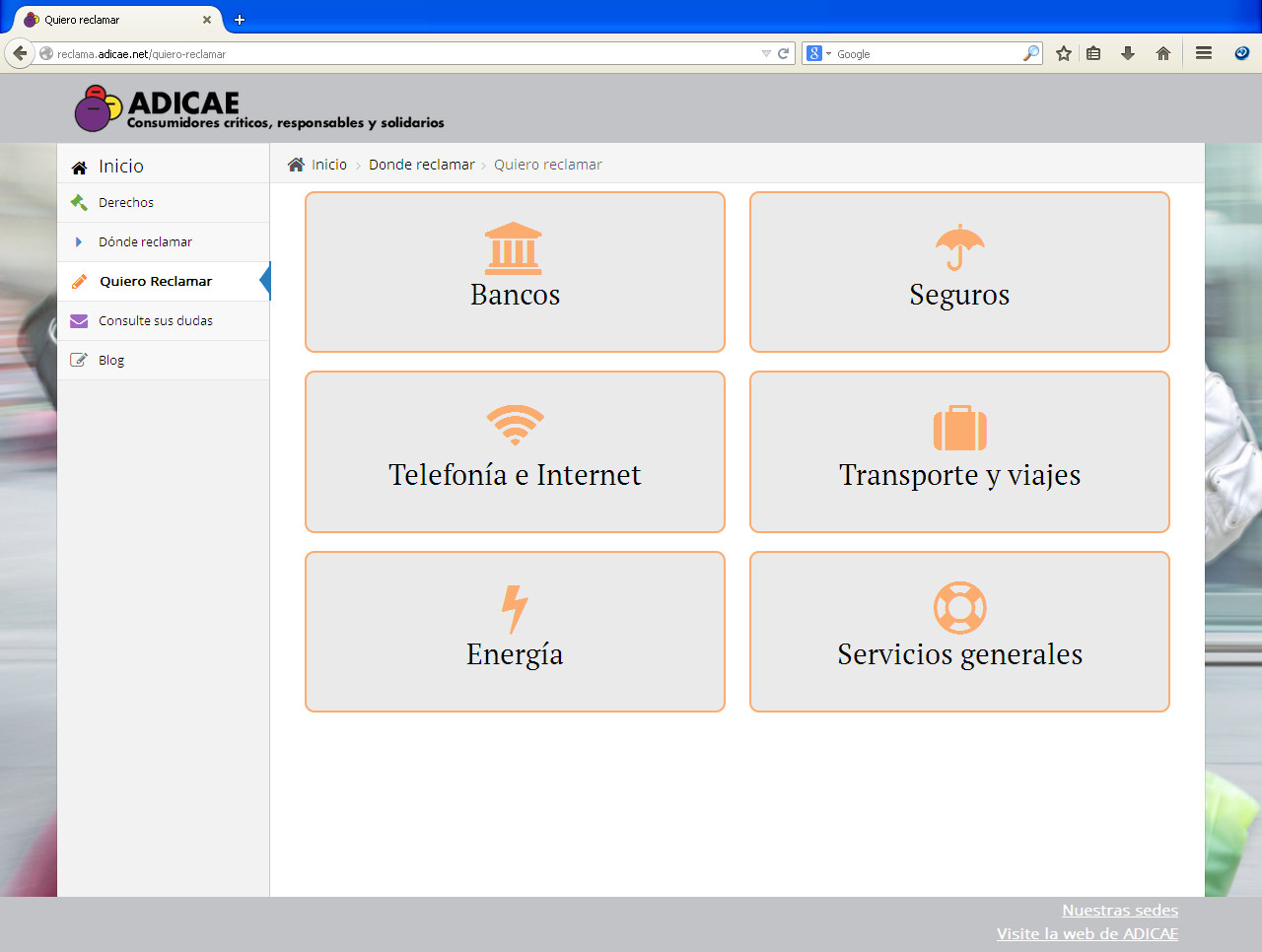Click the Servicios generales label
Viewport: 1262px width, 952px height.
pyautogui.click(x=959, y=654)
